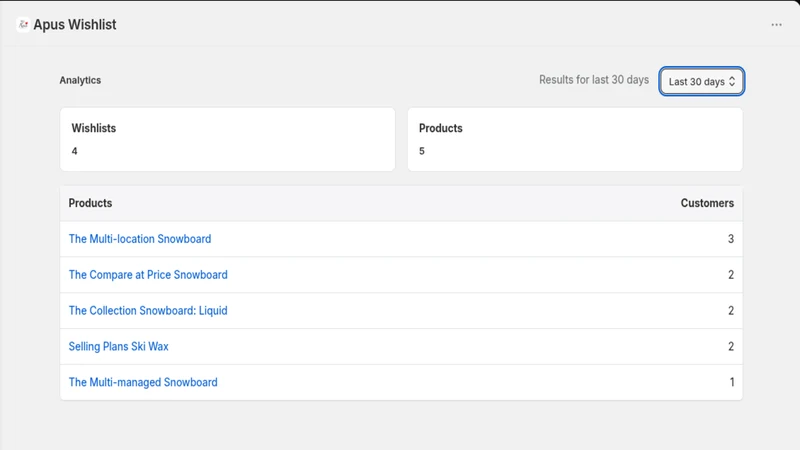This screenshot has width=800, height=450.
Task: Click customer count 2 for Selling Plans Ski Wax
Action: click(x=731, y=346)
